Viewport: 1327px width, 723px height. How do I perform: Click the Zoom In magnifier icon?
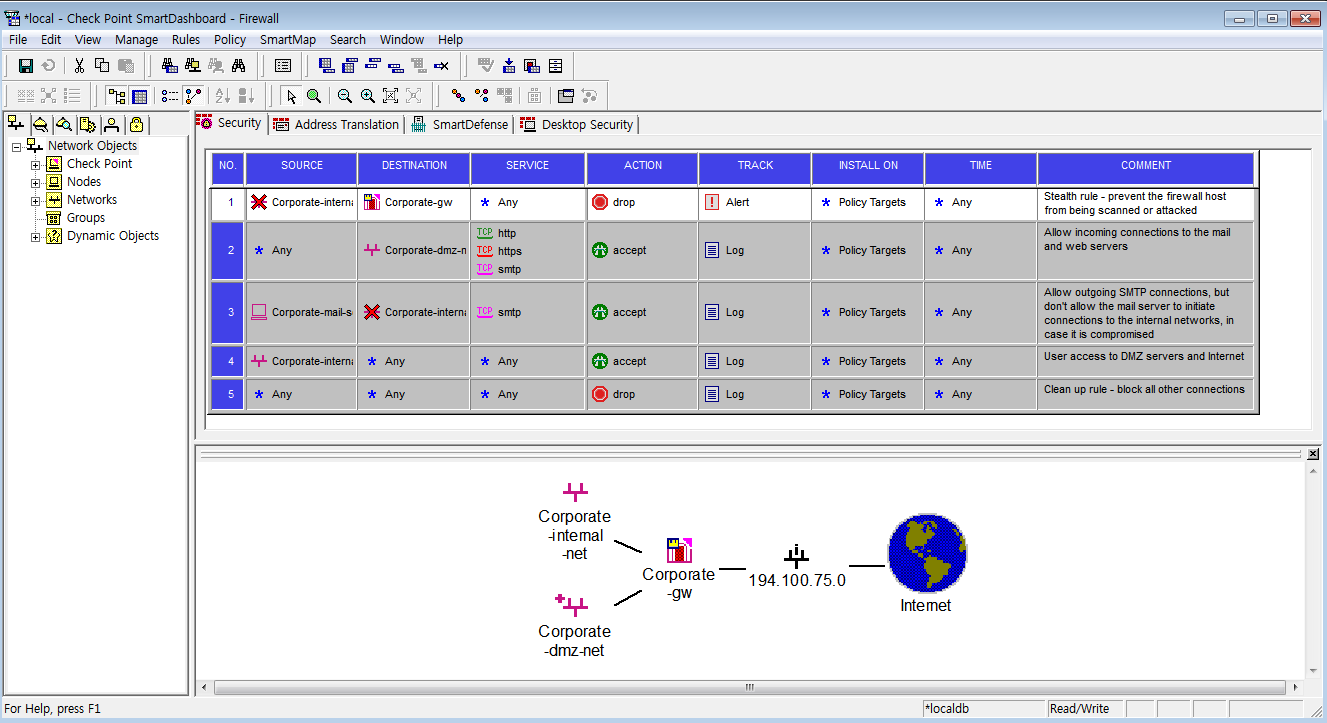point(367,96)
